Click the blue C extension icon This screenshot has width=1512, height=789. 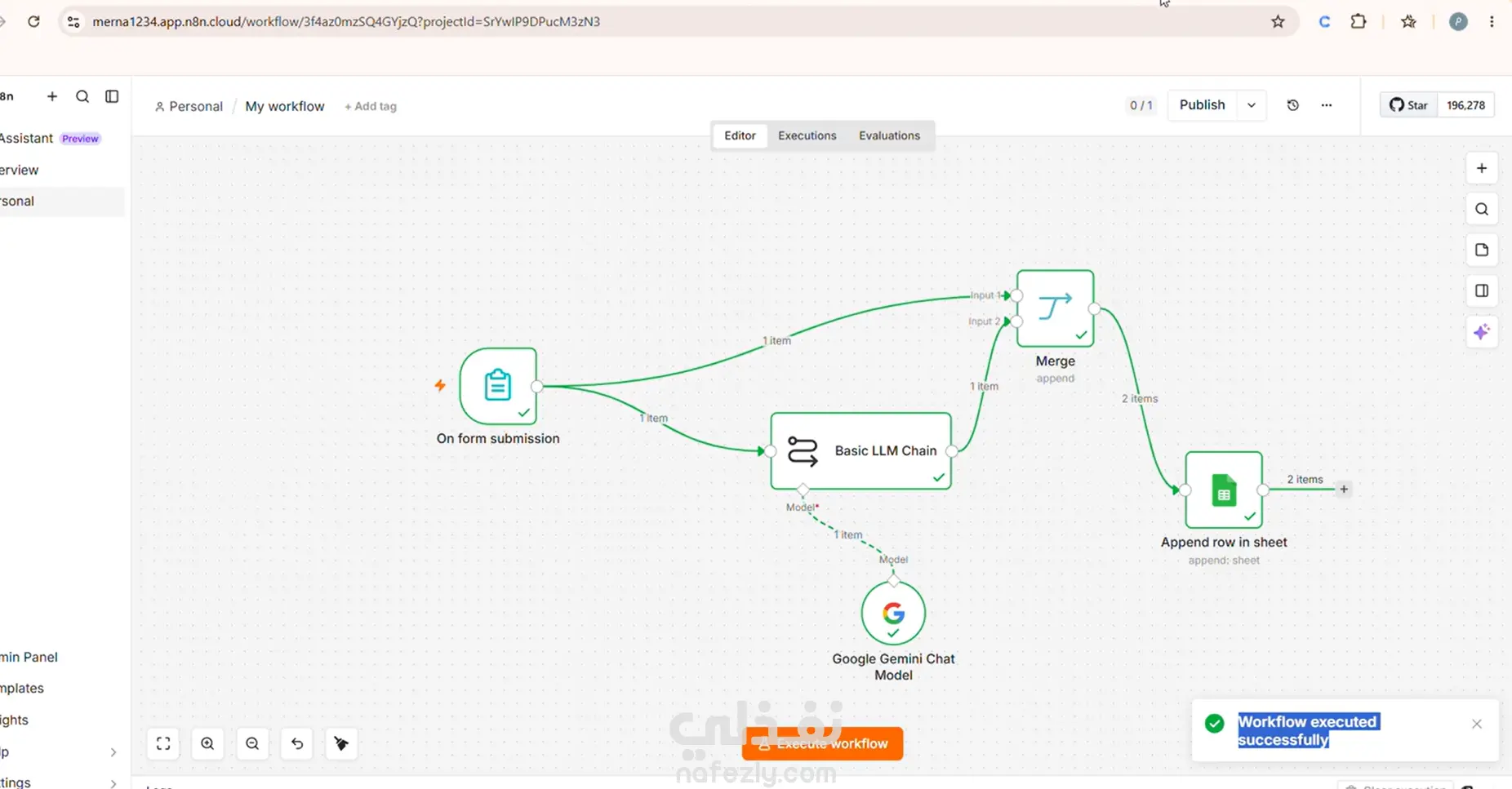tap(1324, 22)
